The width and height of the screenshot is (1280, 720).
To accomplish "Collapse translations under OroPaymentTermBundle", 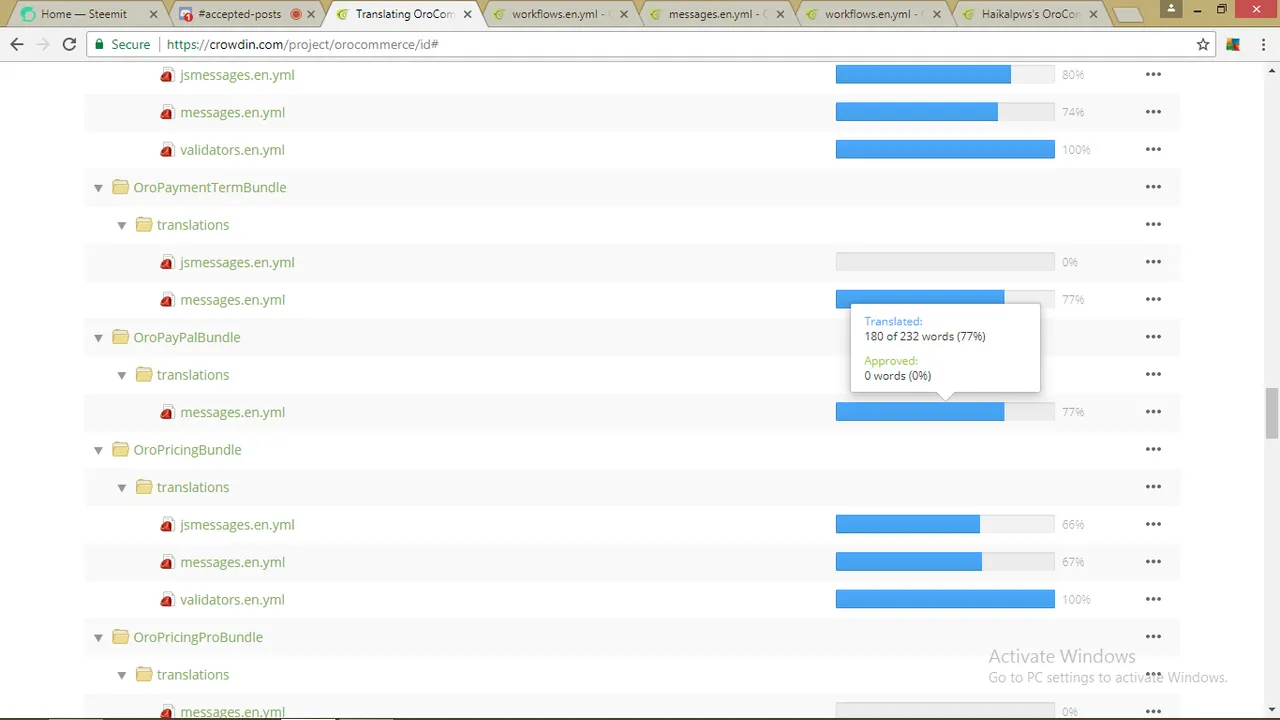I will coord(122,225).
